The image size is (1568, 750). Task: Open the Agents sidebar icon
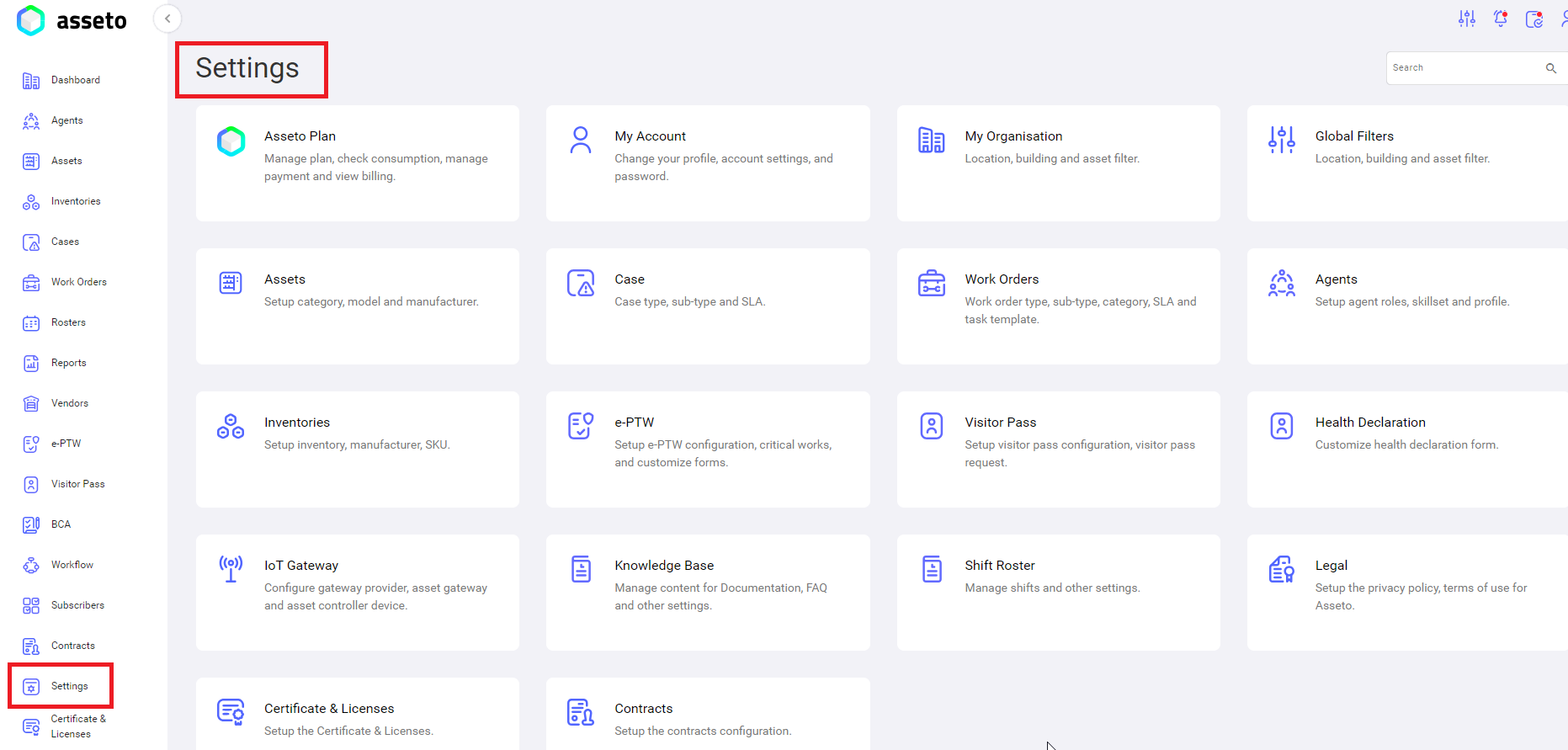click(31, 121)
